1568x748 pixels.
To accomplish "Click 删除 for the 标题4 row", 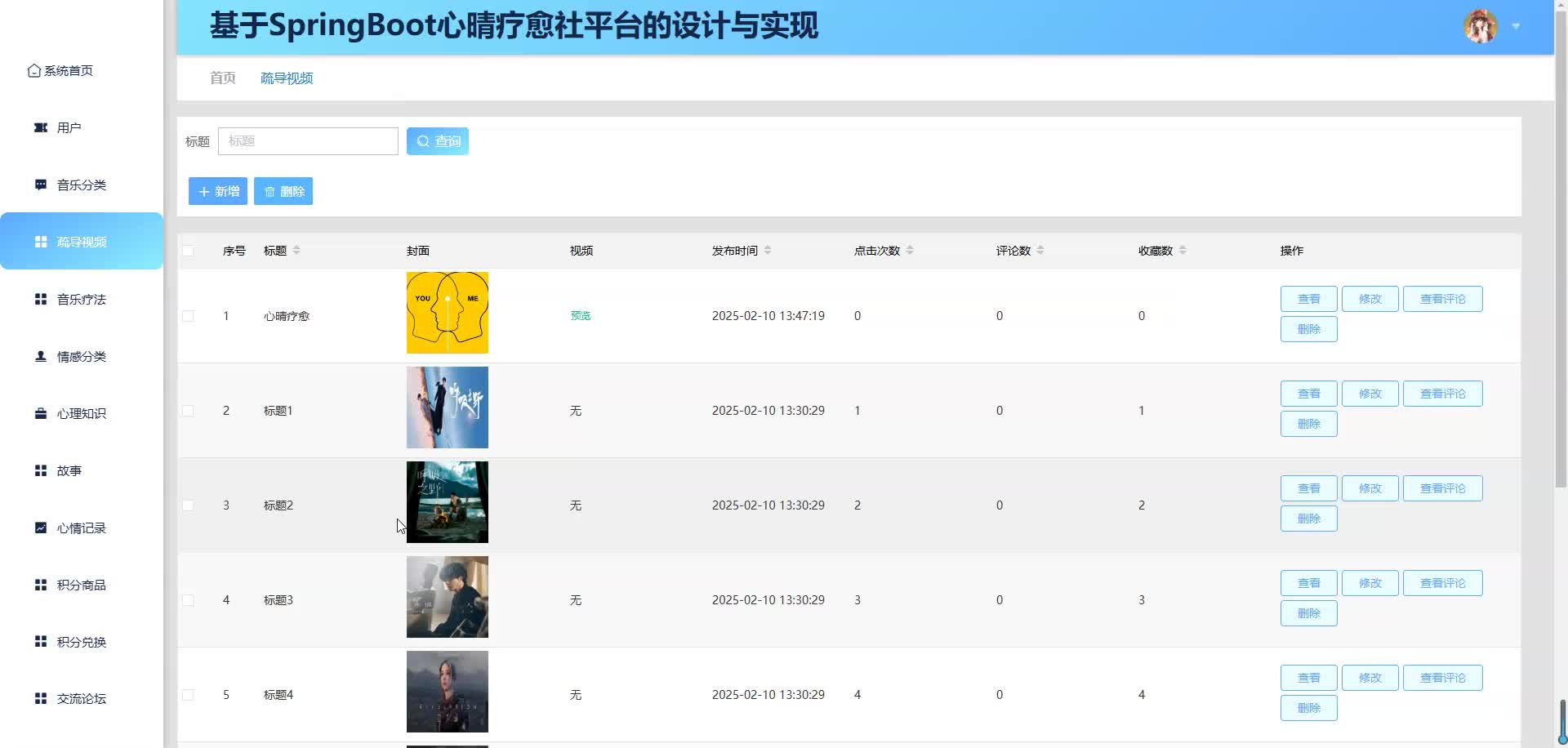I will coord(1309,708).
